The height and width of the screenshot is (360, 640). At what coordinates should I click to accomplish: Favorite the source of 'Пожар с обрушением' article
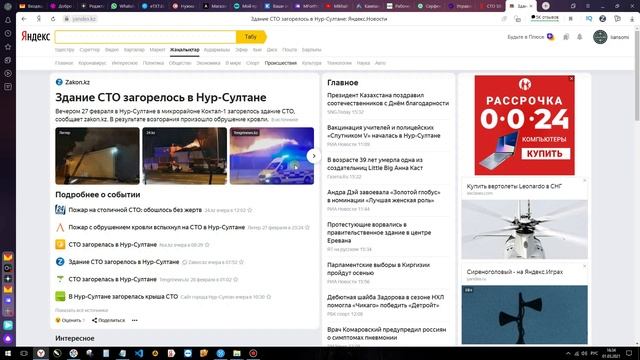307,227
